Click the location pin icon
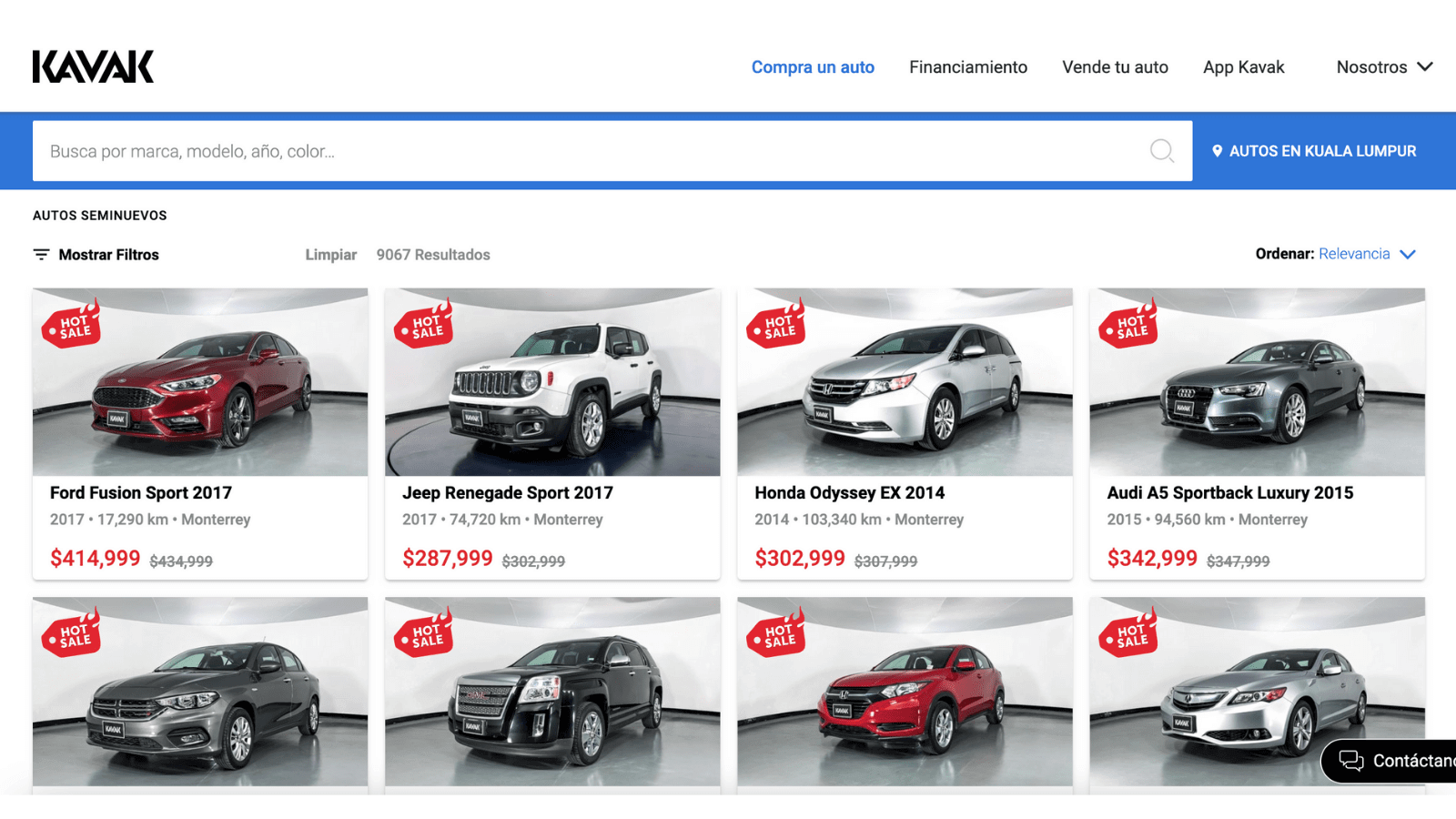The width and height of the screenshot is (1456, 819). point(1217,151)
